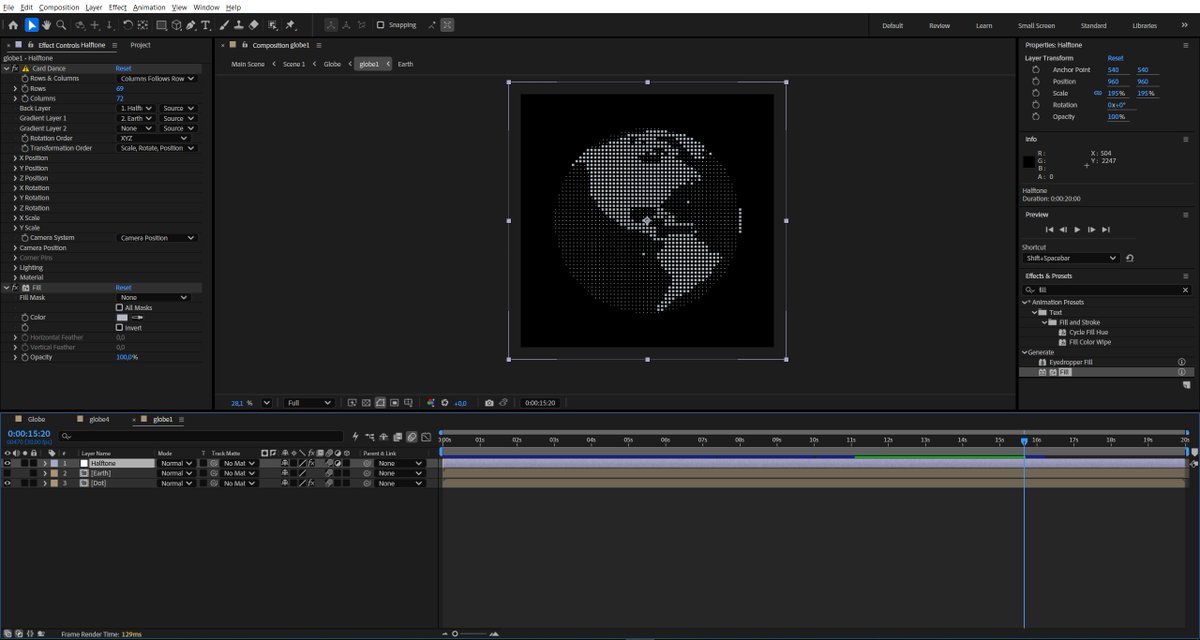Open Gradient Layer 1 dropdown

(x=136, y=118)
